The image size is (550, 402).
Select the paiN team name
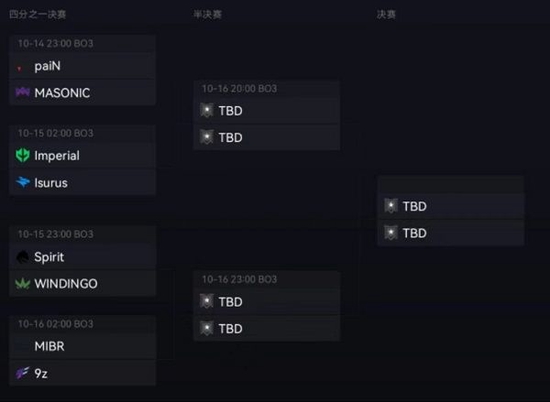click(47, 66)
